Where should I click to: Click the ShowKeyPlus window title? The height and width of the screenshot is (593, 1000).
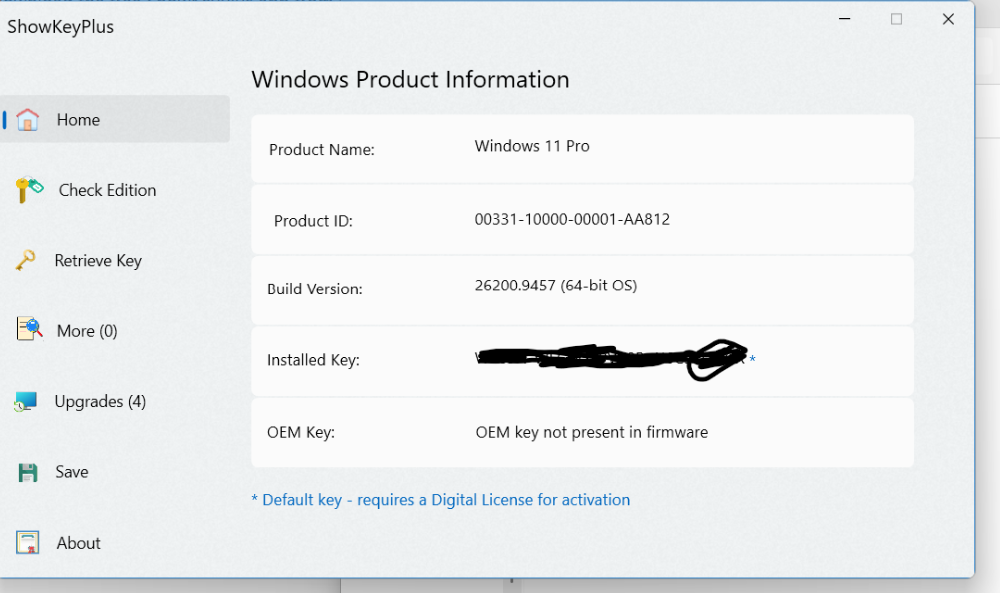click(61, 27)
